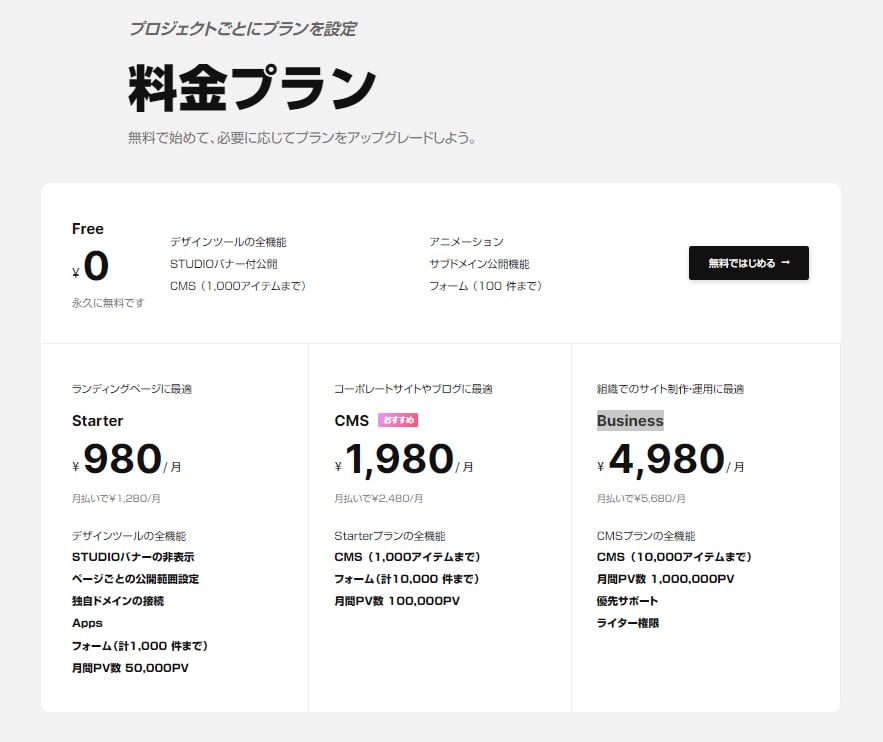Click 月払いで¥1,280/月 under Starter
Screen dimensions: 883x742
click(116, 498)
